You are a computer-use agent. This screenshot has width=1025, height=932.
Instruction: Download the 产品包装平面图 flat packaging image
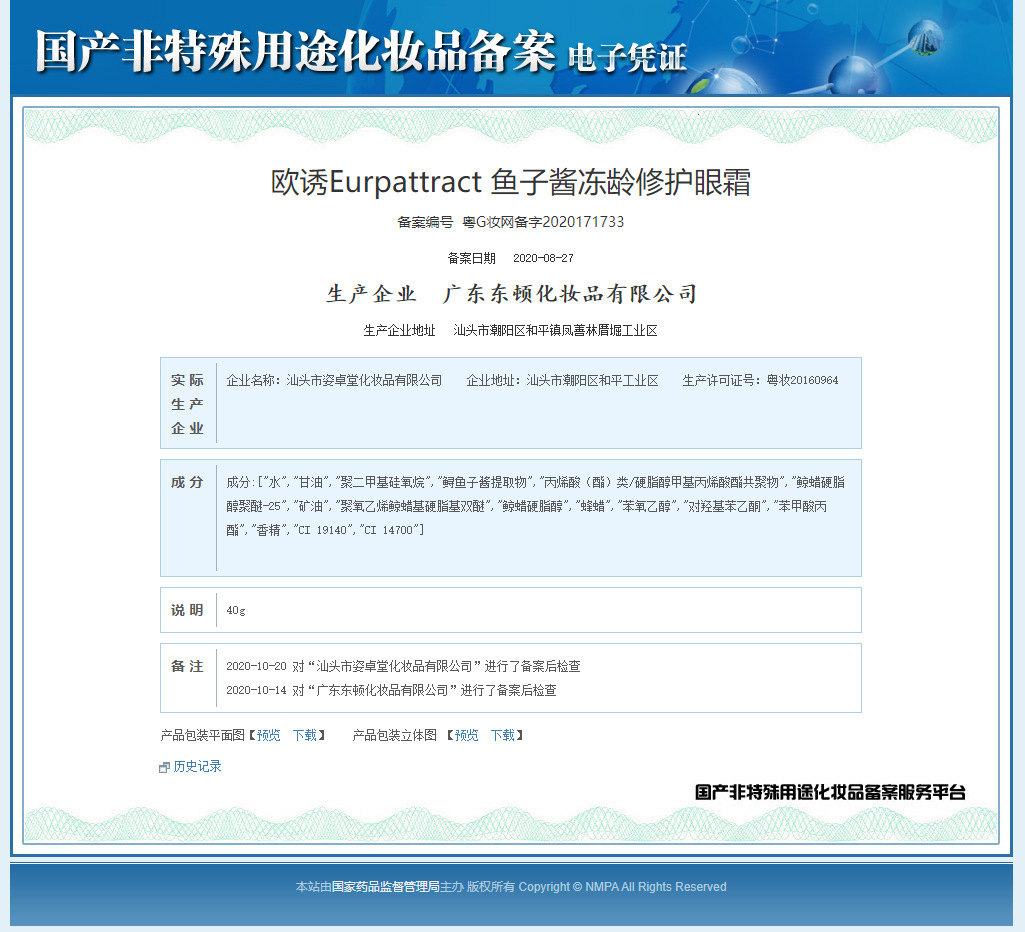tap(303, 735)
